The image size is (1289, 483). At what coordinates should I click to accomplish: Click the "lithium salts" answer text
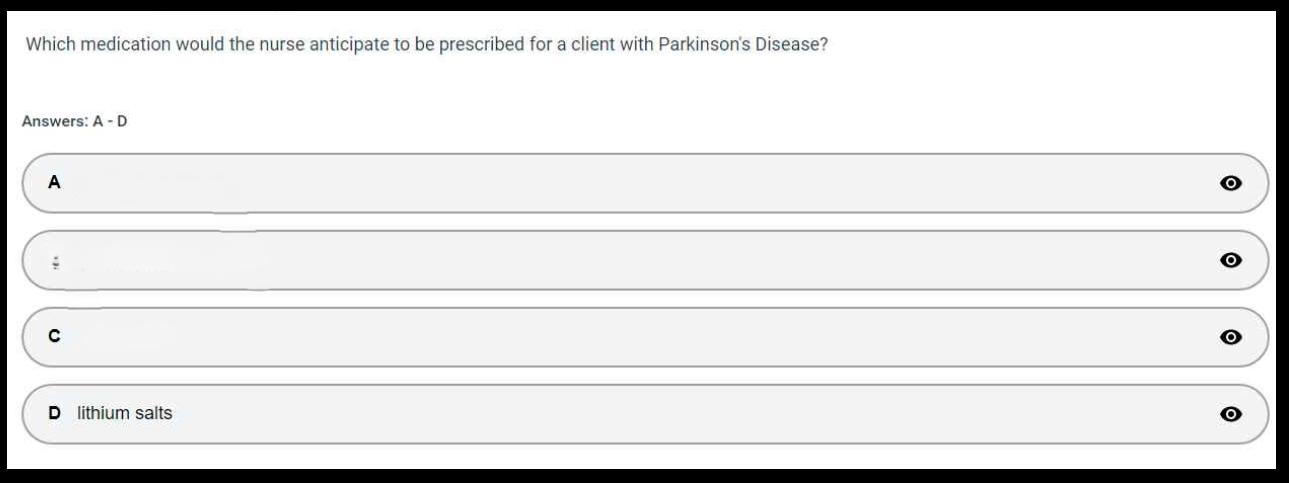point(125,413)
